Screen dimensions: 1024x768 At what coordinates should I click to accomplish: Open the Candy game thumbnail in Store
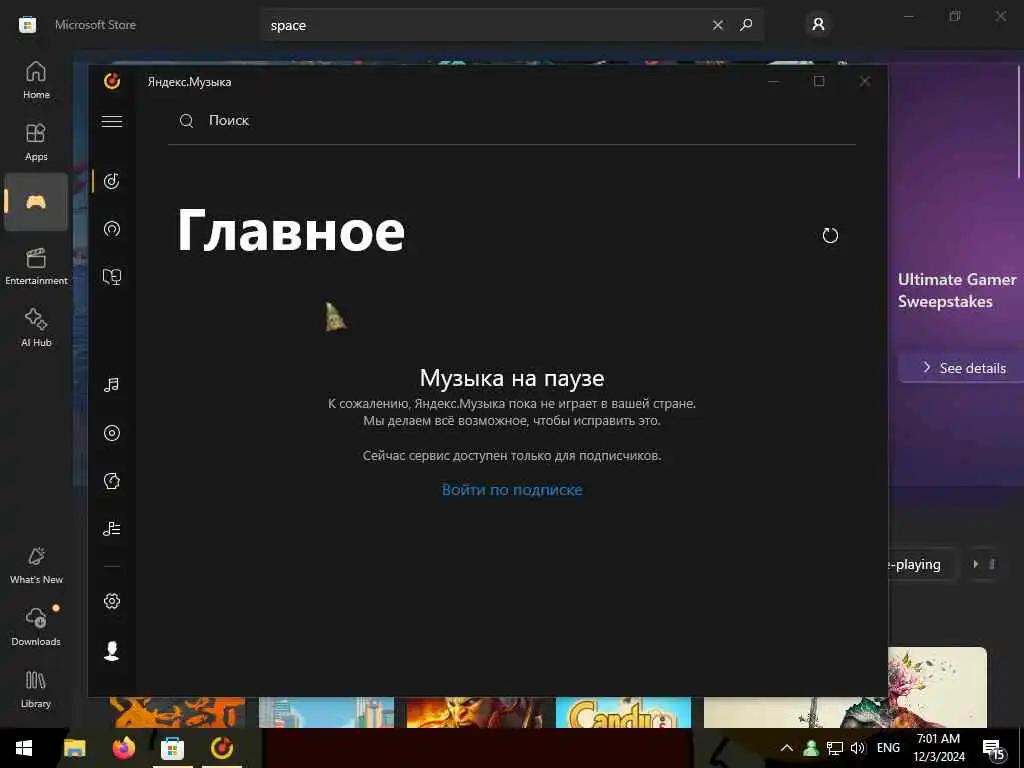pos(623,712)
